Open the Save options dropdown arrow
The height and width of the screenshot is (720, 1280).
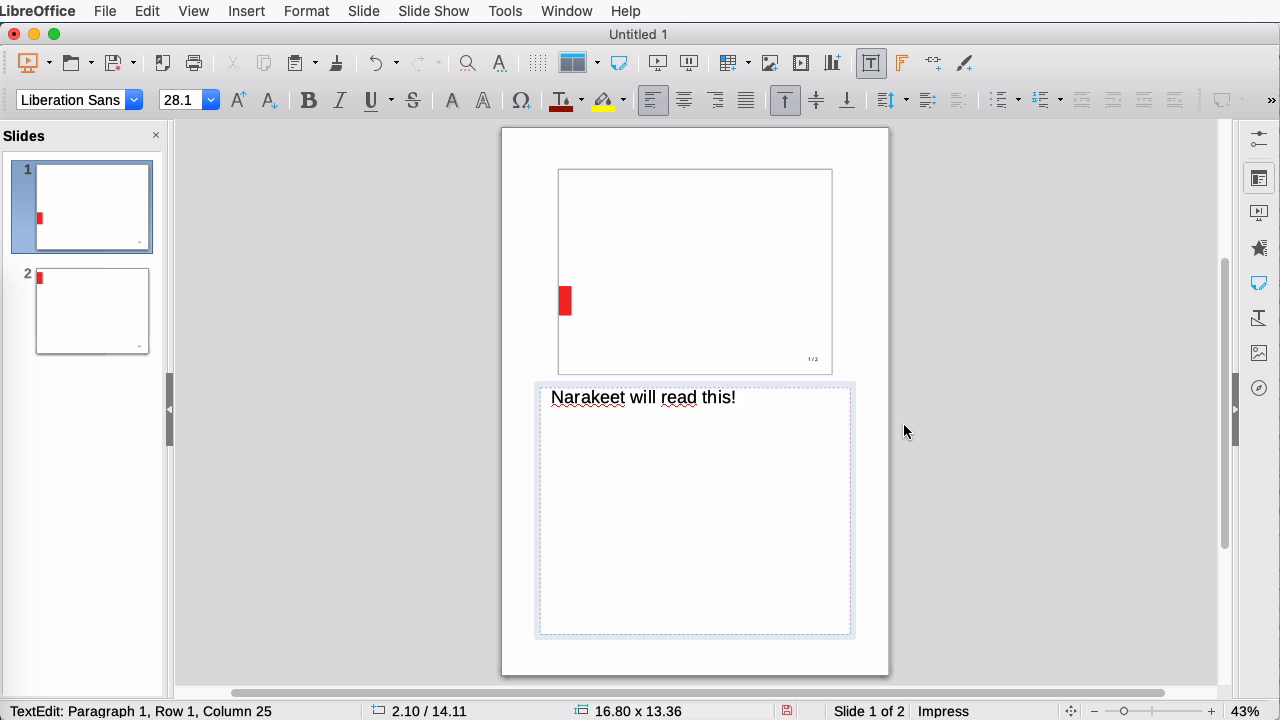click(x=133, y=63)
